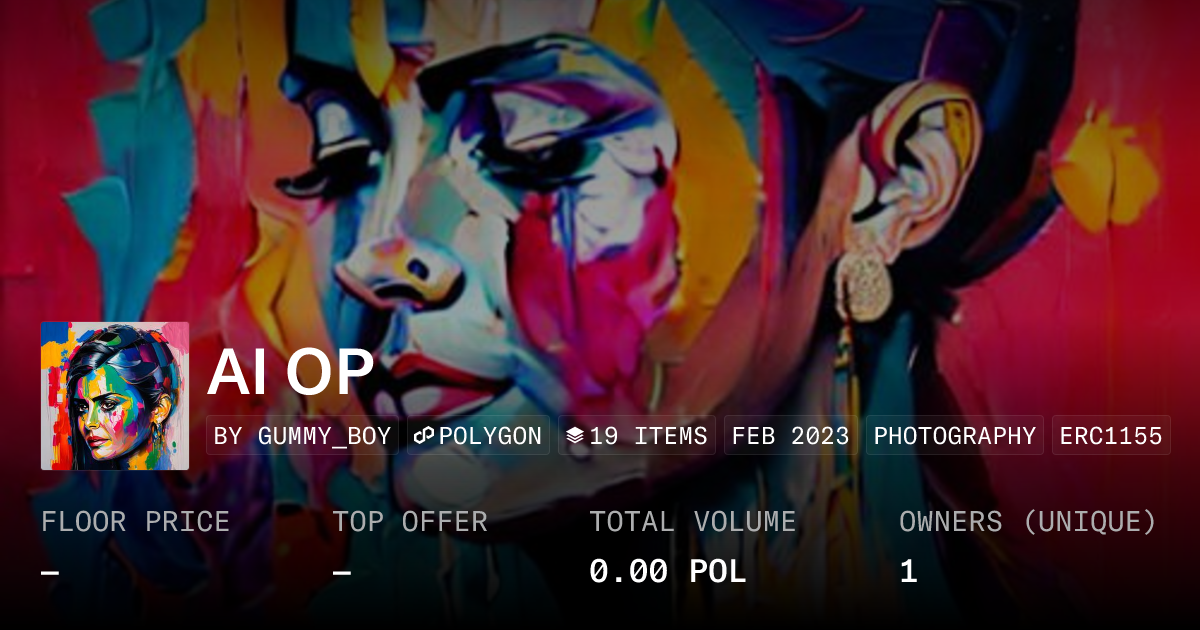Select the TOTAL VOLUME label
This screenshot has width=1200, height=630.
693,522
